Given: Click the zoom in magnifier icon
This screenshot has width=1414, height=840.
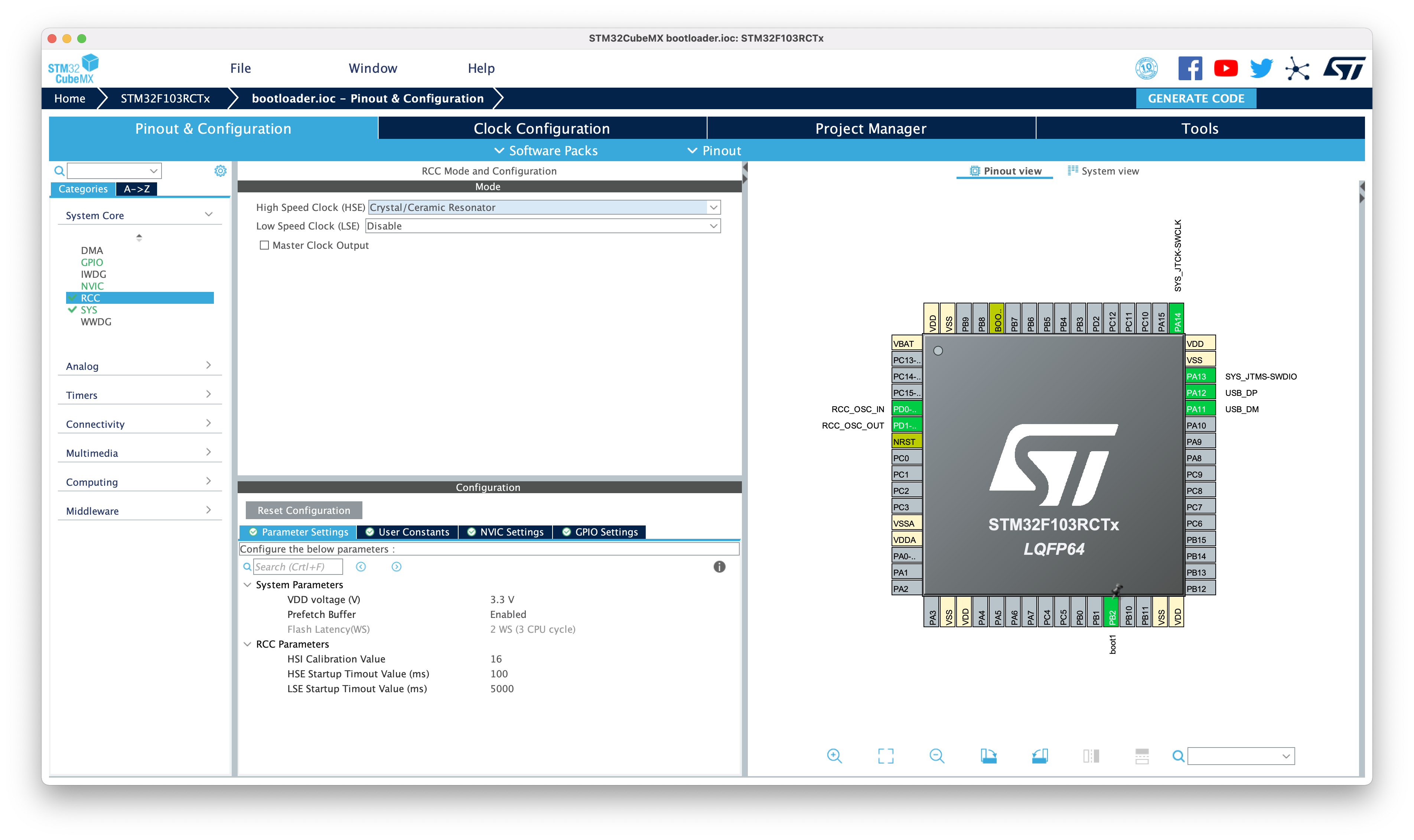Looking at the screenshot, I should point(834,756).
